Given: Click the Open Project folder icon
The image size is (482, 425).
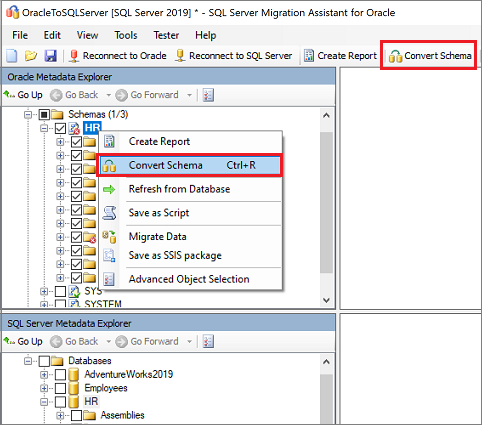Looking at the screenshot, I should 31,56.
